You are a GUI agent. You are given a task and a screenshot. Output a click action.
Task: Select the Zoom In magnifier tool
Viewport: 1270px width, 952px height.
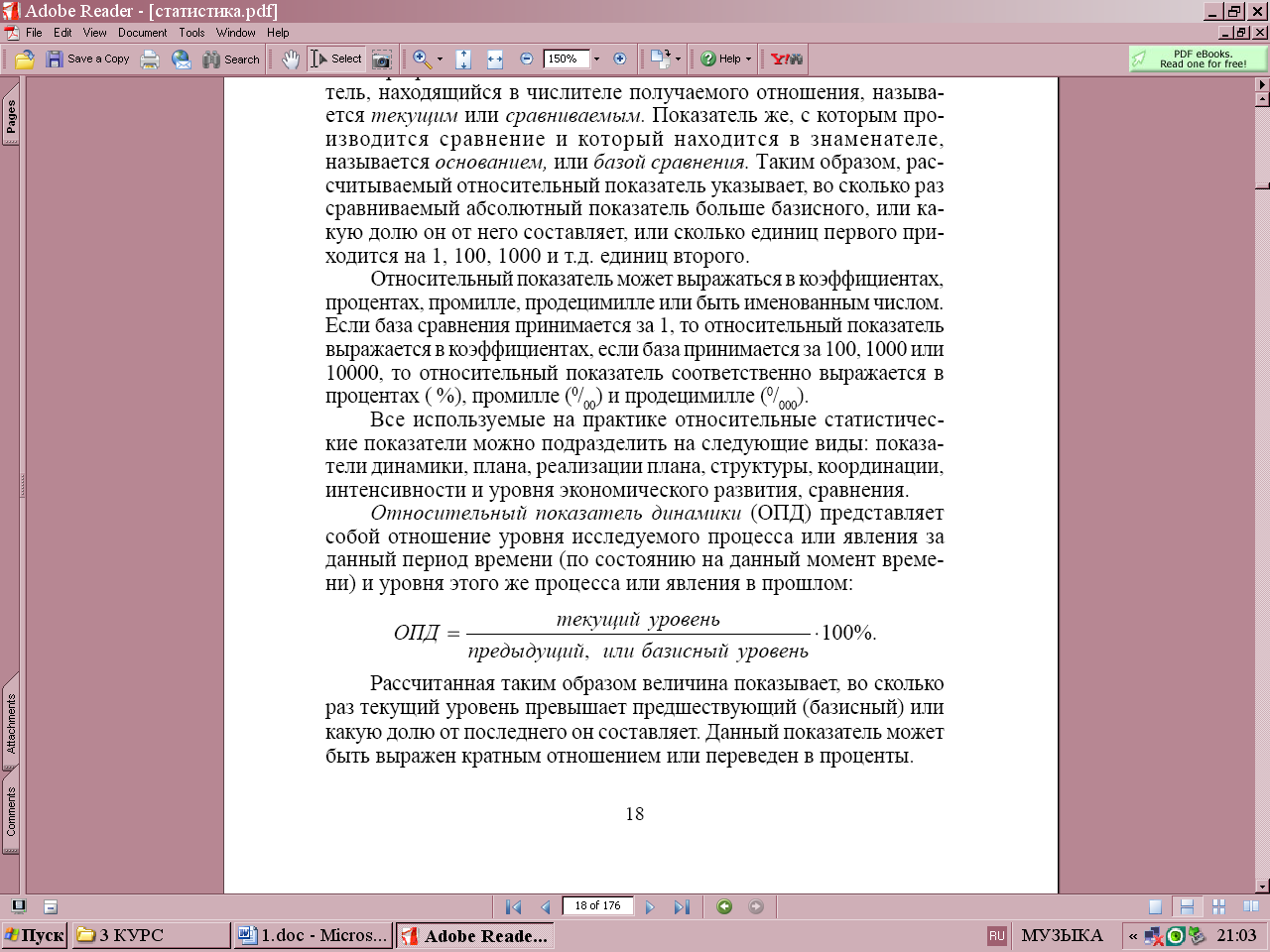point(422,59)
